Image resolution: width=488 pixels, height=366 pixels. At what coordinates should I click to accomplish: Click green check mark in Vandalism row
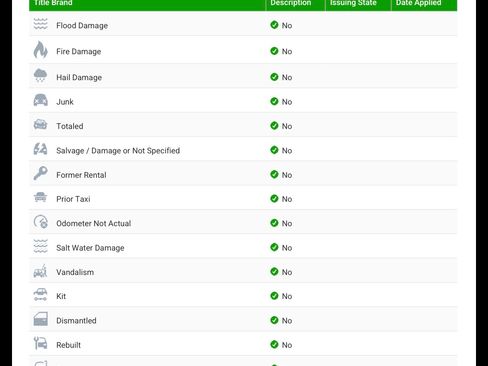coord(274,272)
